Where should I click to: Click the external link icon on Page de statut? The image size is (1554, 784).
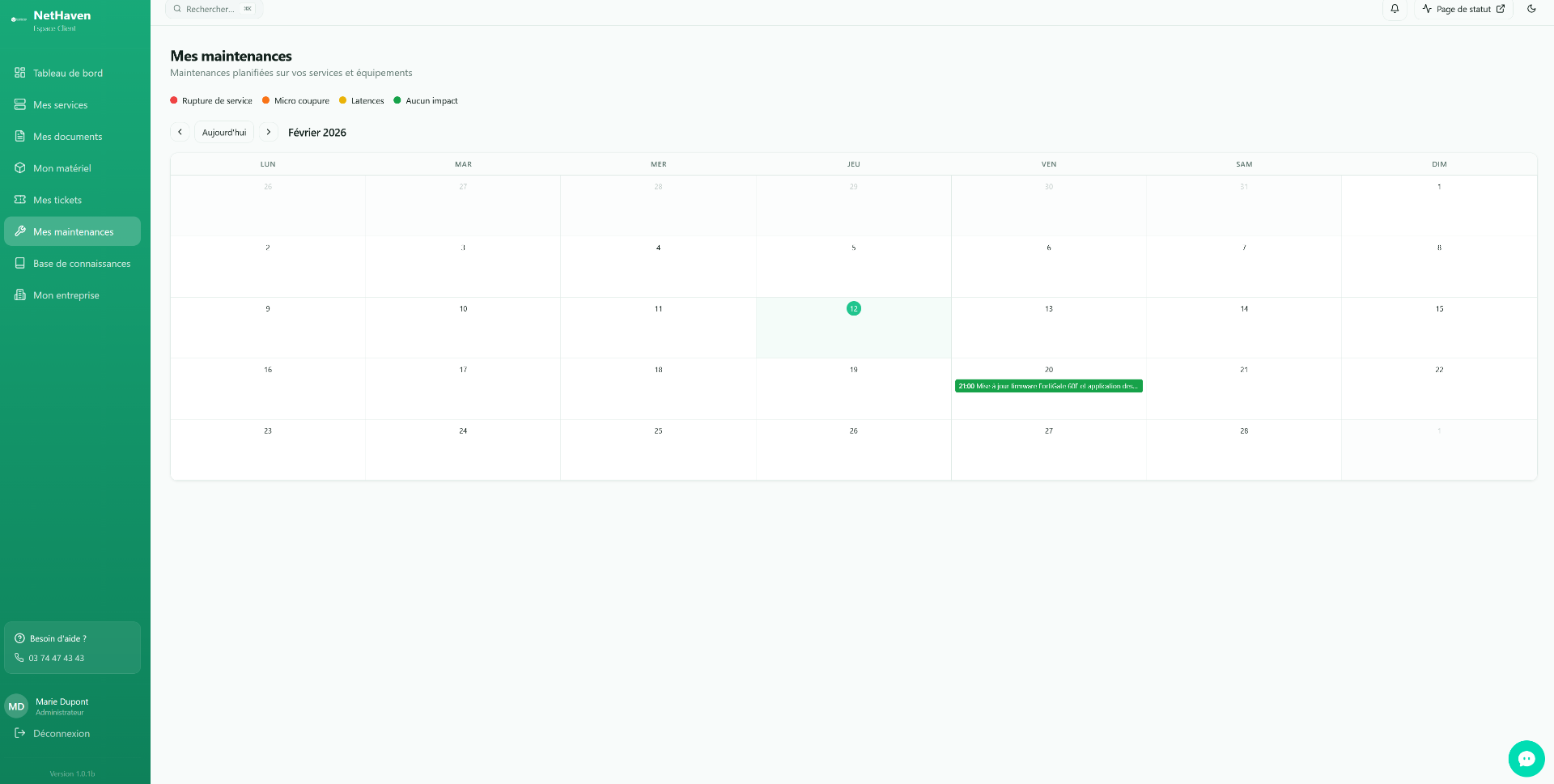pyautogui.click(x=1501, y=9)
